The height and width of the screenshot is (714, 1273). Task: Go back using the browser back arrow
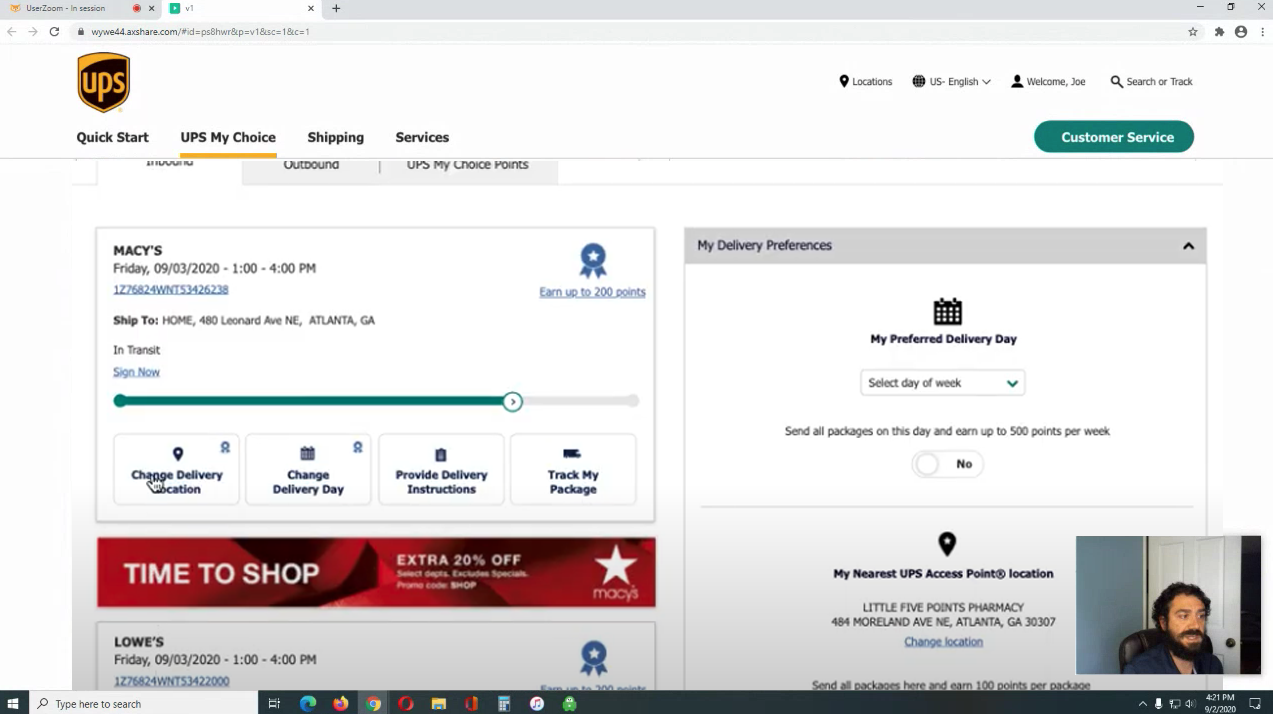coord(12,32)
